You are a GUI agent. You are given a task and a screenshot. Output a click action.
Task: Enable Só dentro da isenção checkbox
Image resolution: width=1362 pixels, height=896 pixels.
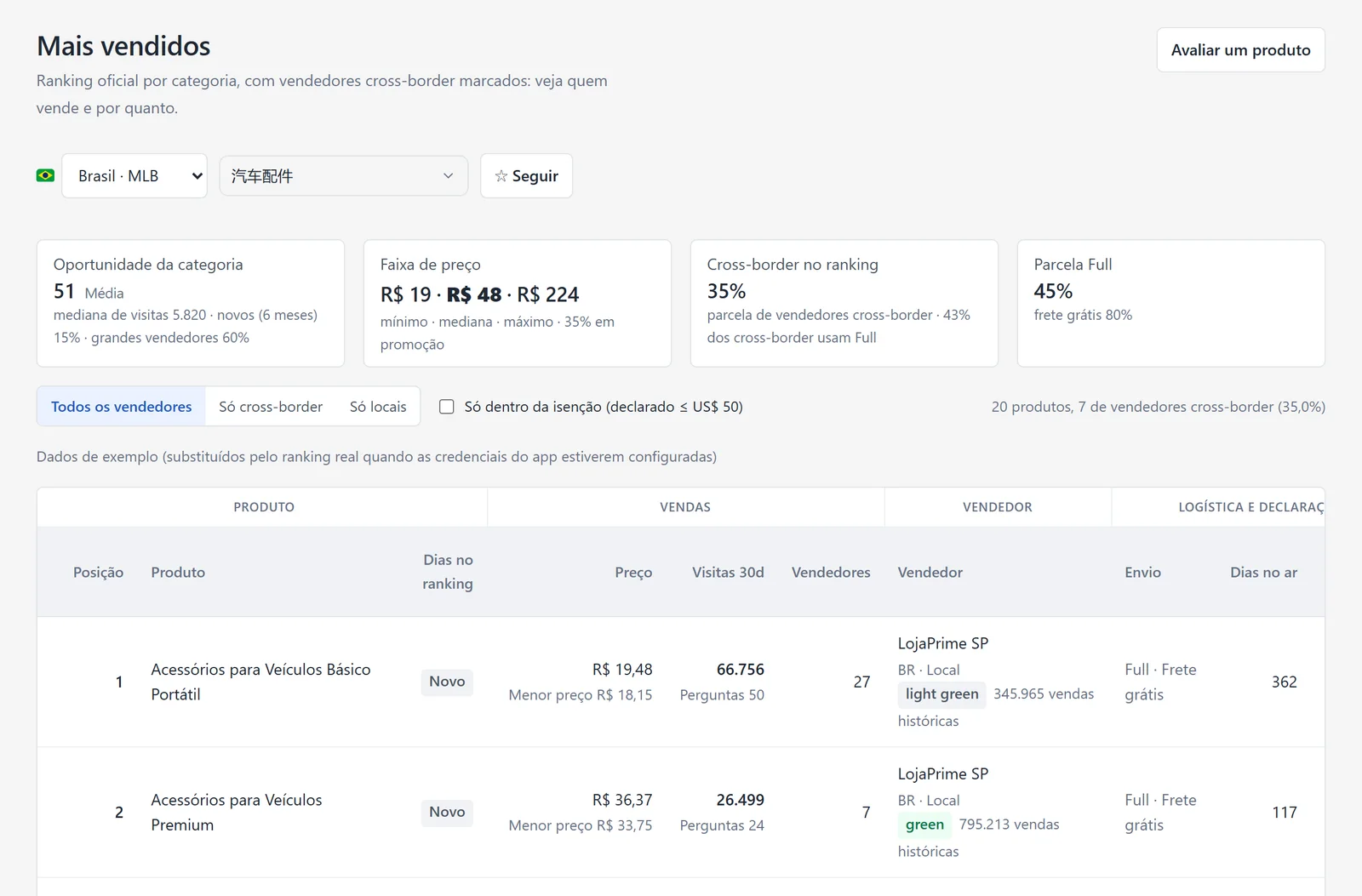click(447, 407)
